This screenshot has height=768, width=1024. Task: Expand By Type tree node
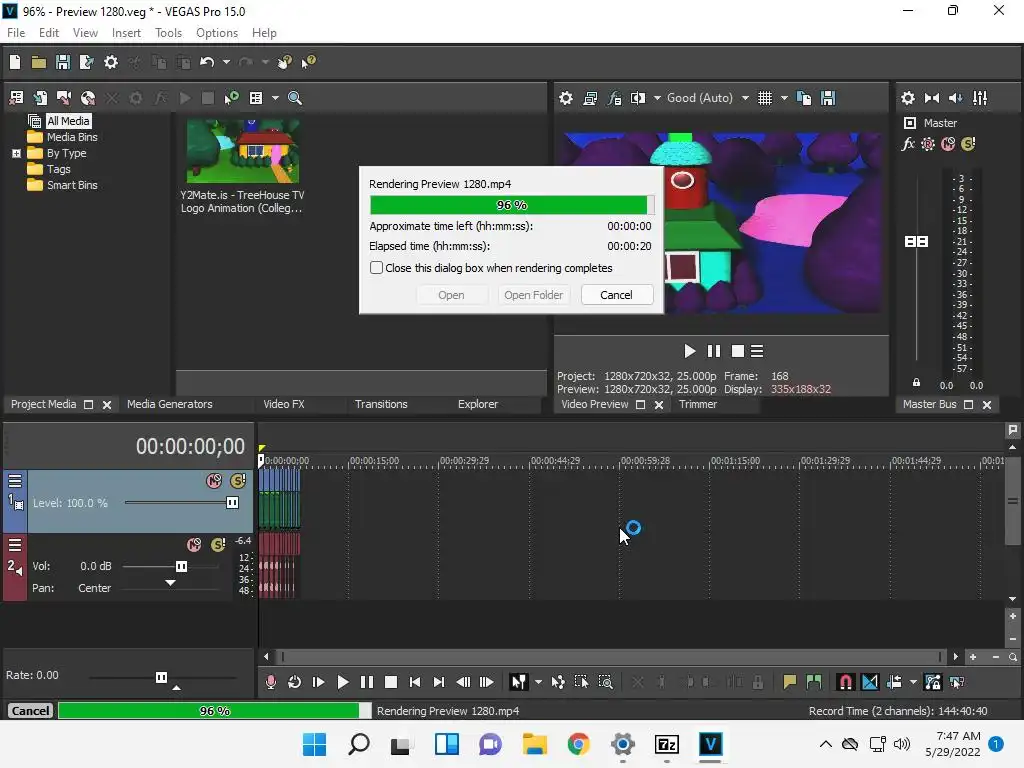coord(16,153)
